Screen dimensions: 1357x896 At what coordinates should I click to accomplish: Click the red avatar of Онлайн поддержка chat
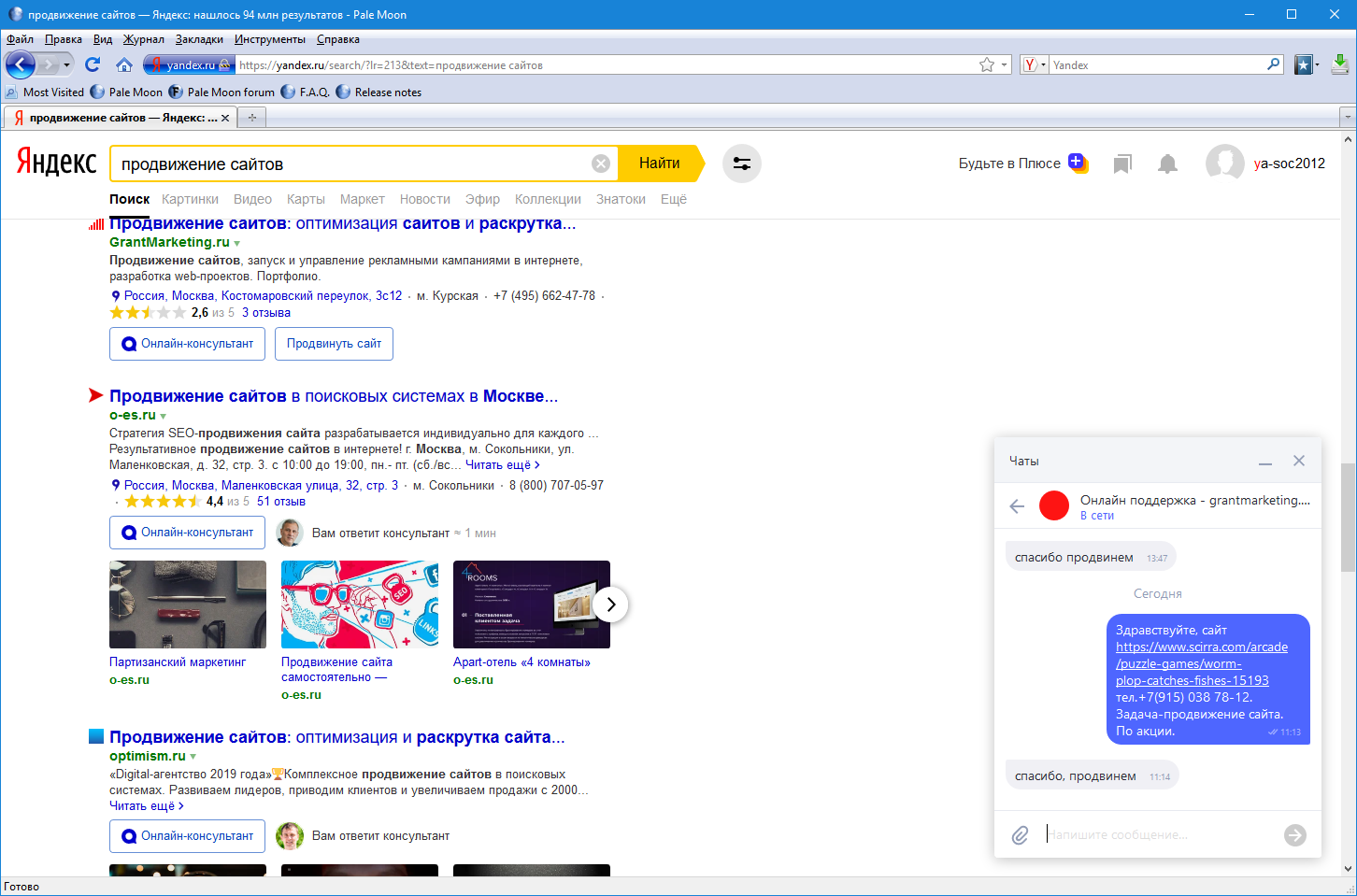pyautogui.click(x=1054, y=505)
